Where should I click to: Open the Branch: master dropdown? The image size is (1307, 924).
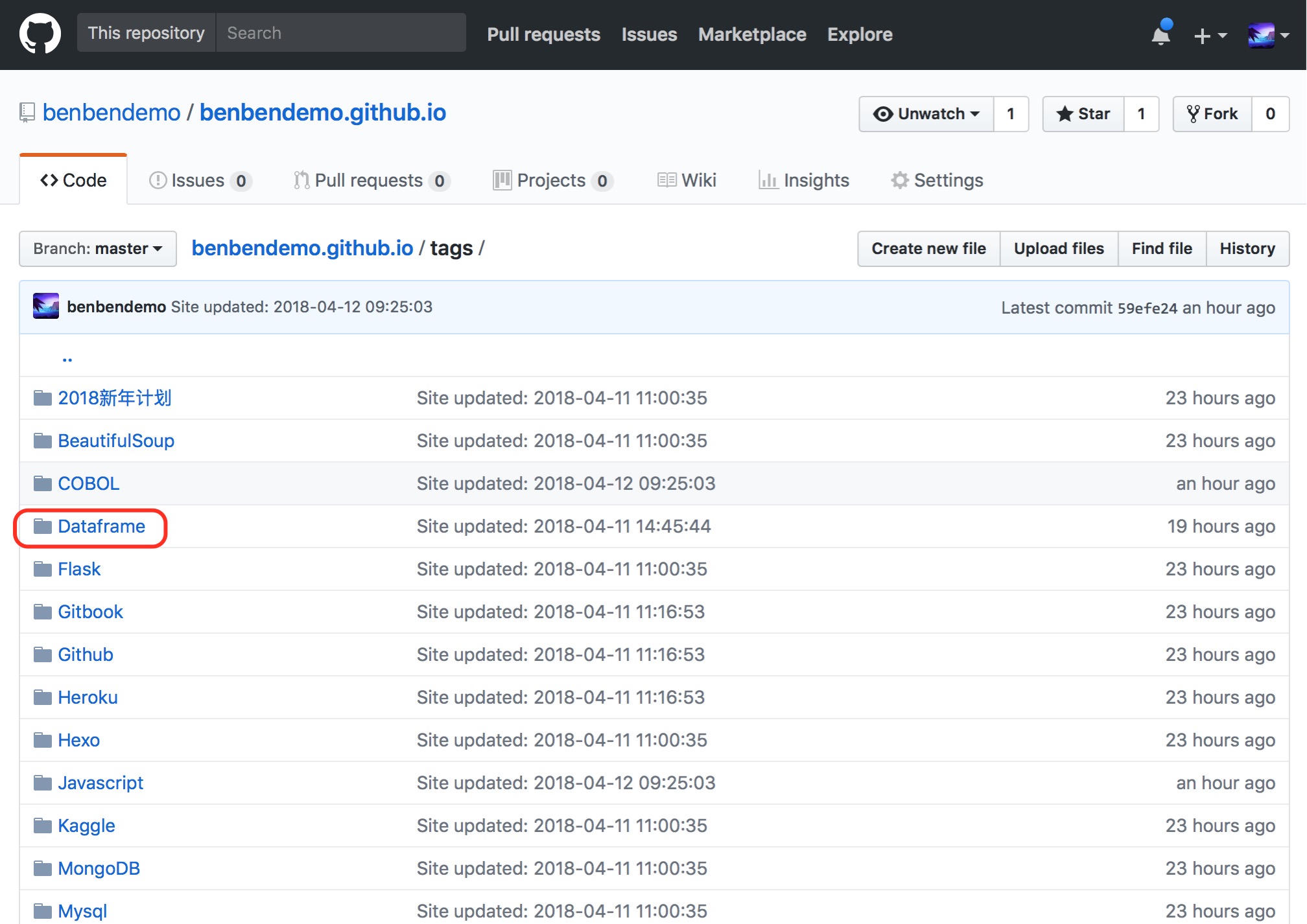[x=97, y=248]
